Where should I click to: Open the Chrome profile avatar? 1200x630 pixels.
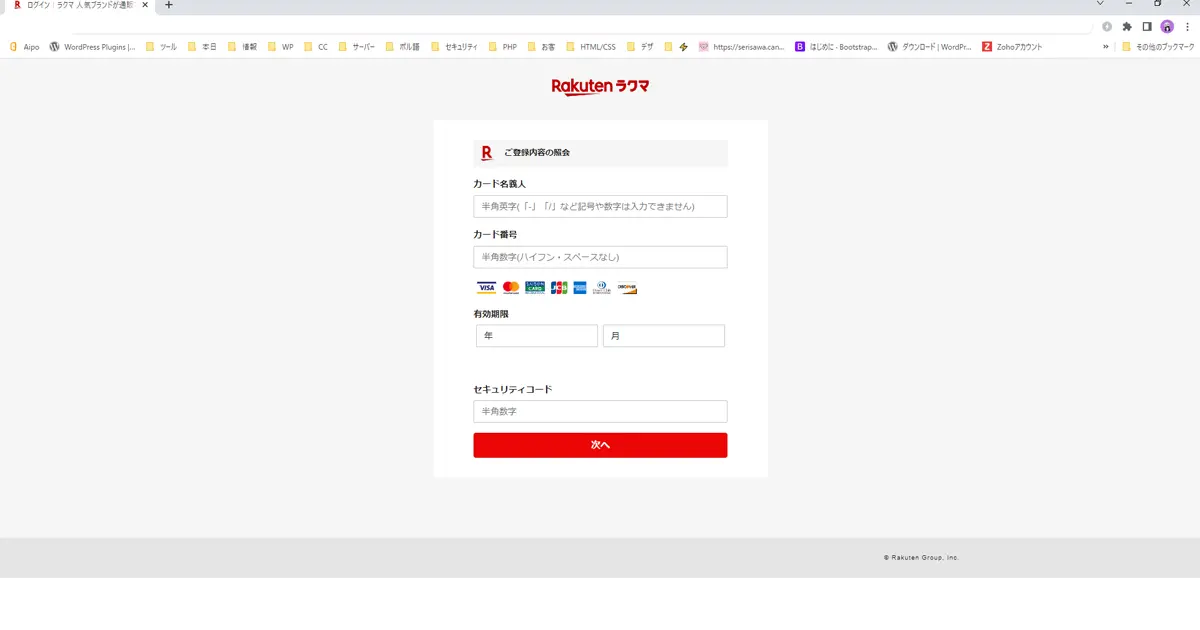click(1167, 27)
